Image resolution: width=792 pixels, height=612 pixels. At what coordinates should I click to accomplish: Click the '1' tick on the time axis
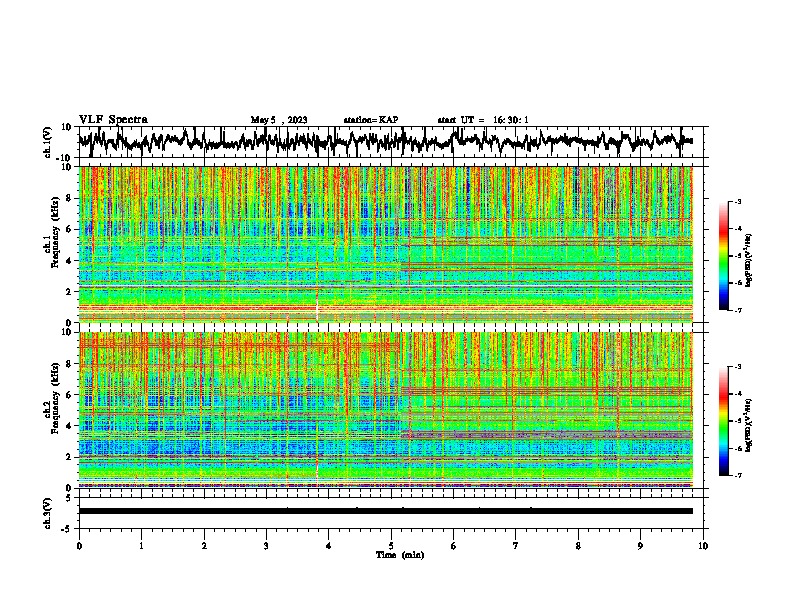141,546
